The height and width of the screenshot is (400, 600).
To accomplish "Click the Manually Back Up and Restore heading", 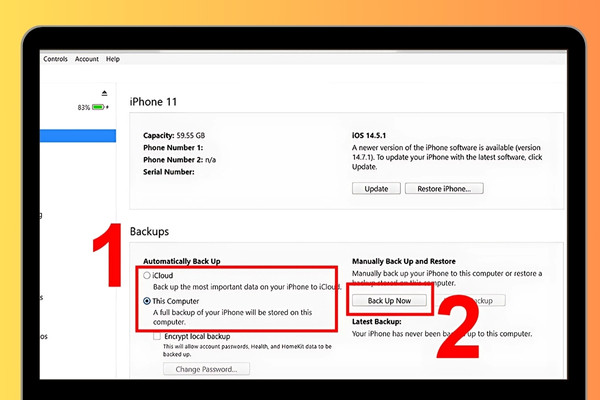I will point(404,261).
